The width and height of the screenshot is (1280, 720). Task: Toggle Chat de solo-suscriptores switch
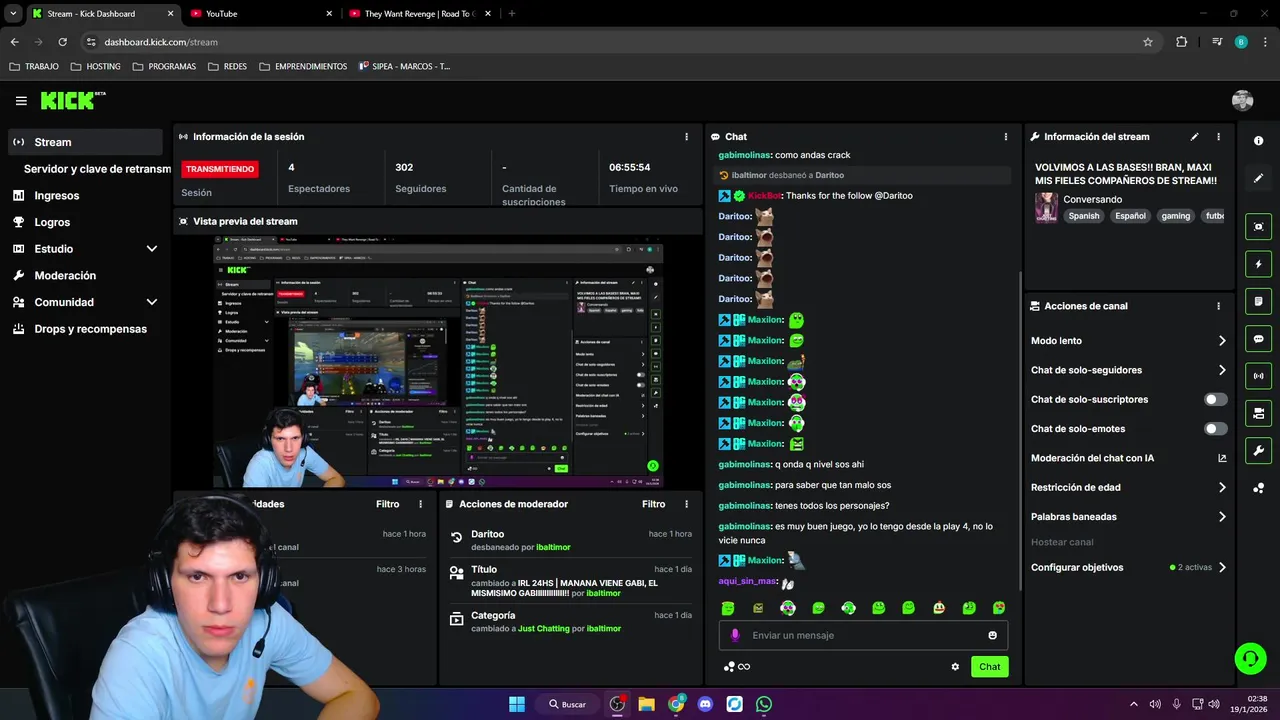(1216, 399)
